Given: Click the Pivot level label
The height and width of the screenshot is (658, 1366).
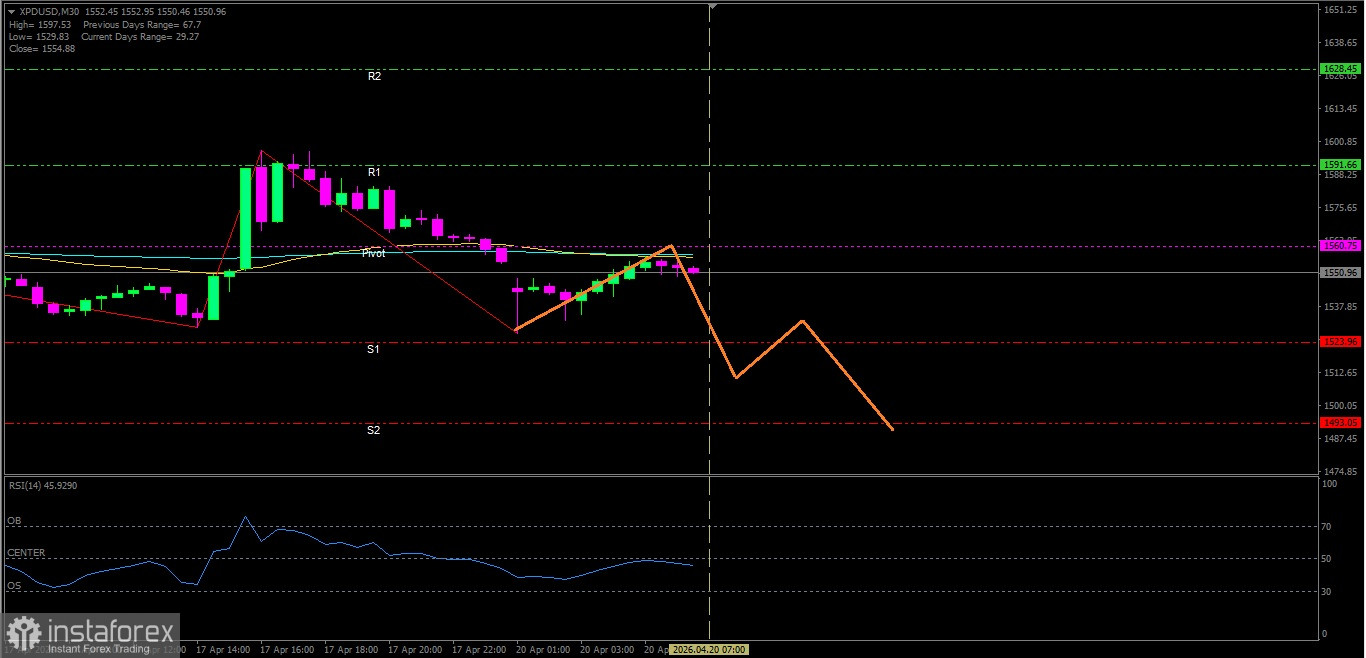Looking at the screenshot, I should point(373,254).
